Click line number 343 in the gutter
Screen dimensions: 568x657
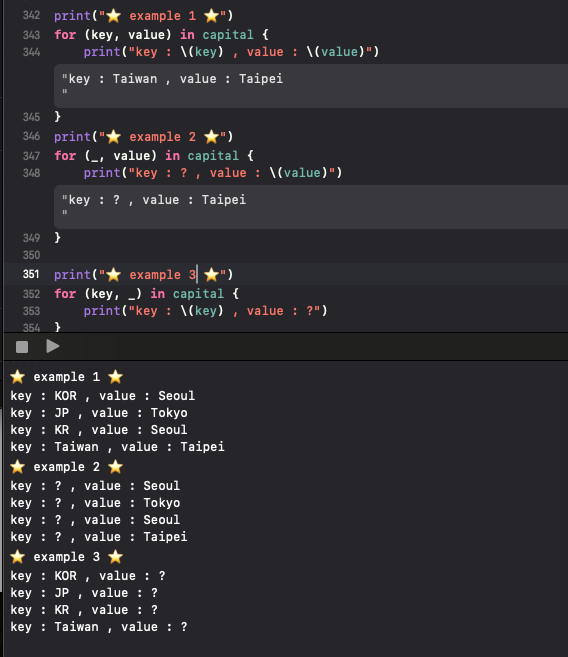pos(31,35)
